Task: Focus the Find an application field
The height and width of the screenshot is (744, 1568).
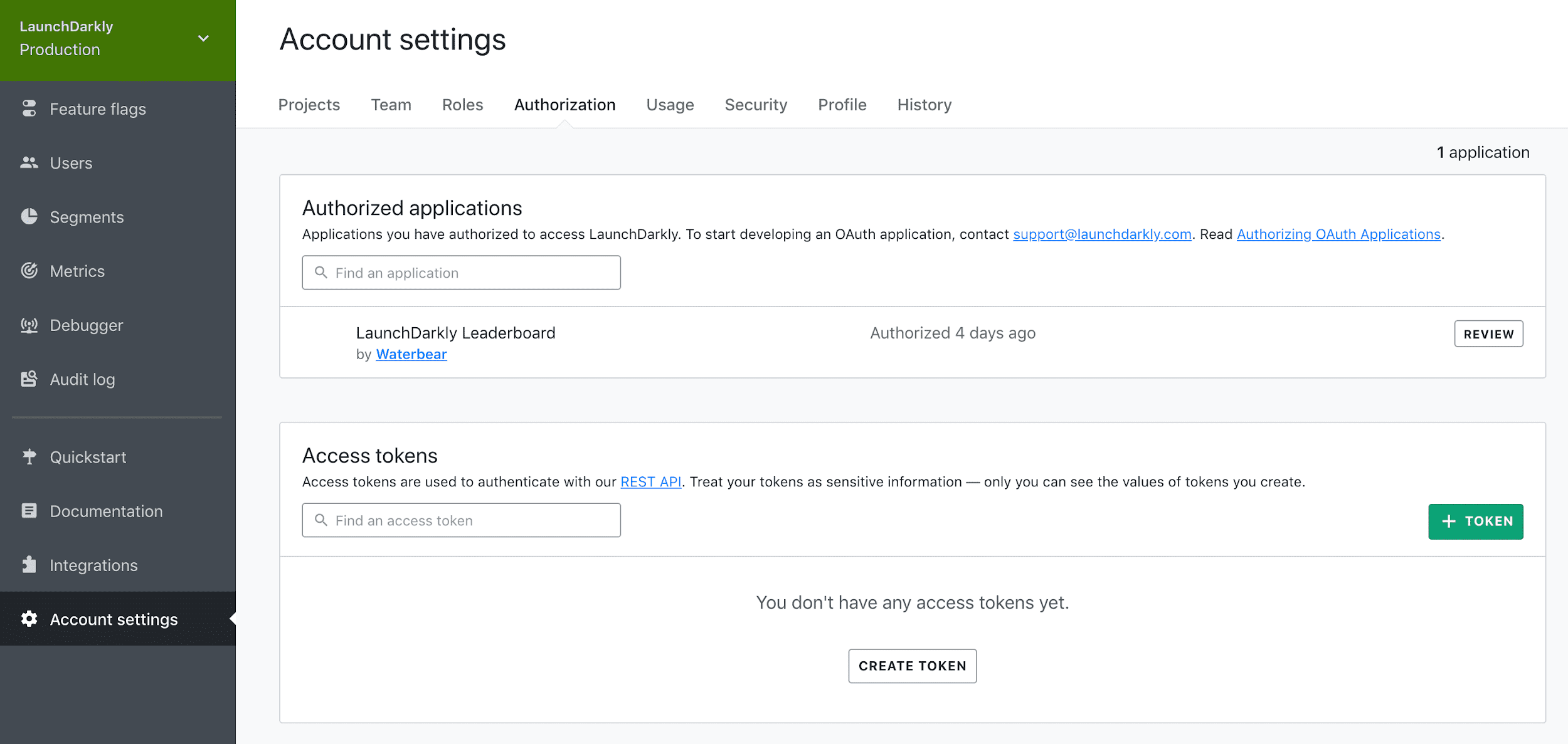Action: tap(461, 273)
